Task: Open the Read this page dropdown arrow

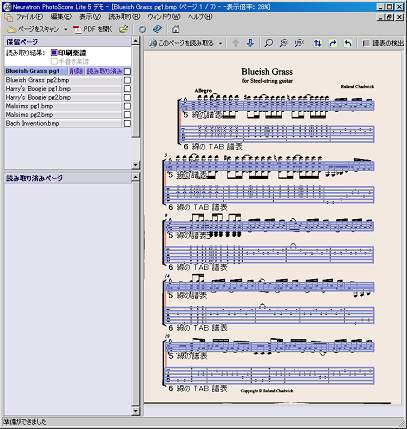Action: click(x=220, y=43)
